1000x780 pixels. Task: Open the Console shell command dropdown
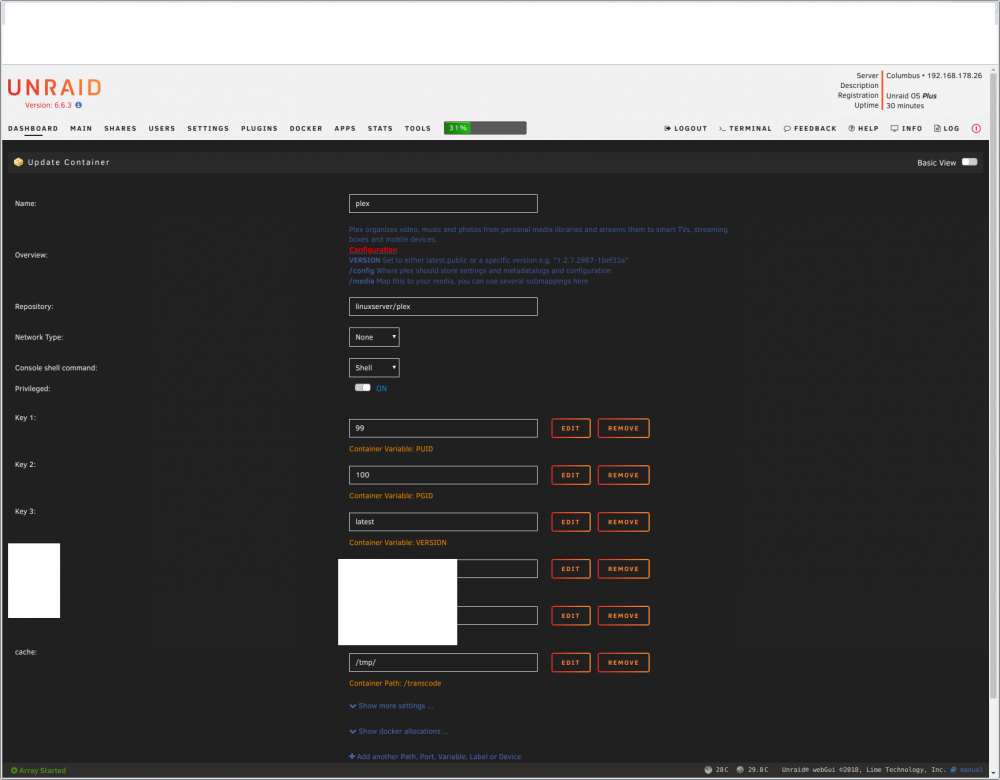coord(374,367)
